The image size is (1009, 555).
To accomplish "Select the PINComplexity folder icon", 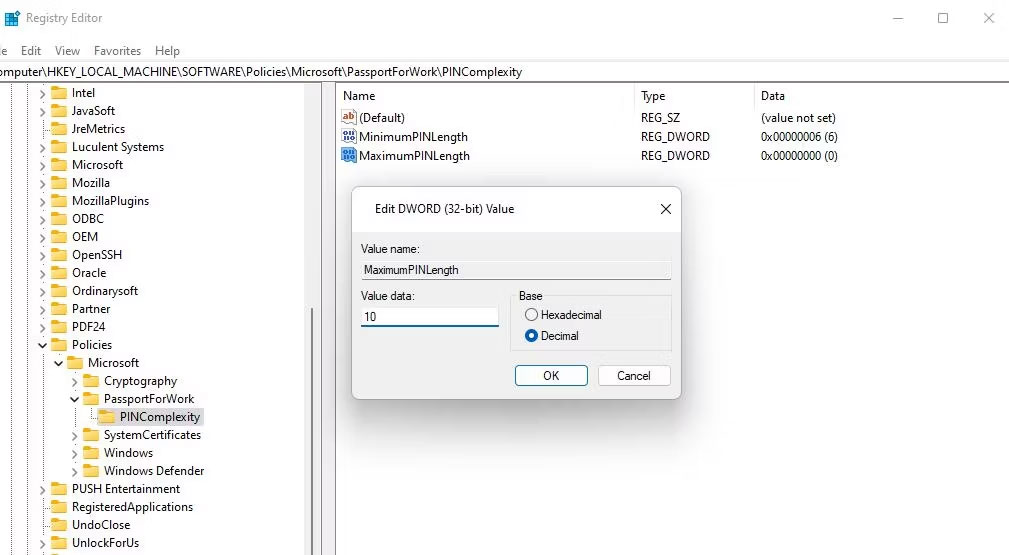I will coord(107,417).
